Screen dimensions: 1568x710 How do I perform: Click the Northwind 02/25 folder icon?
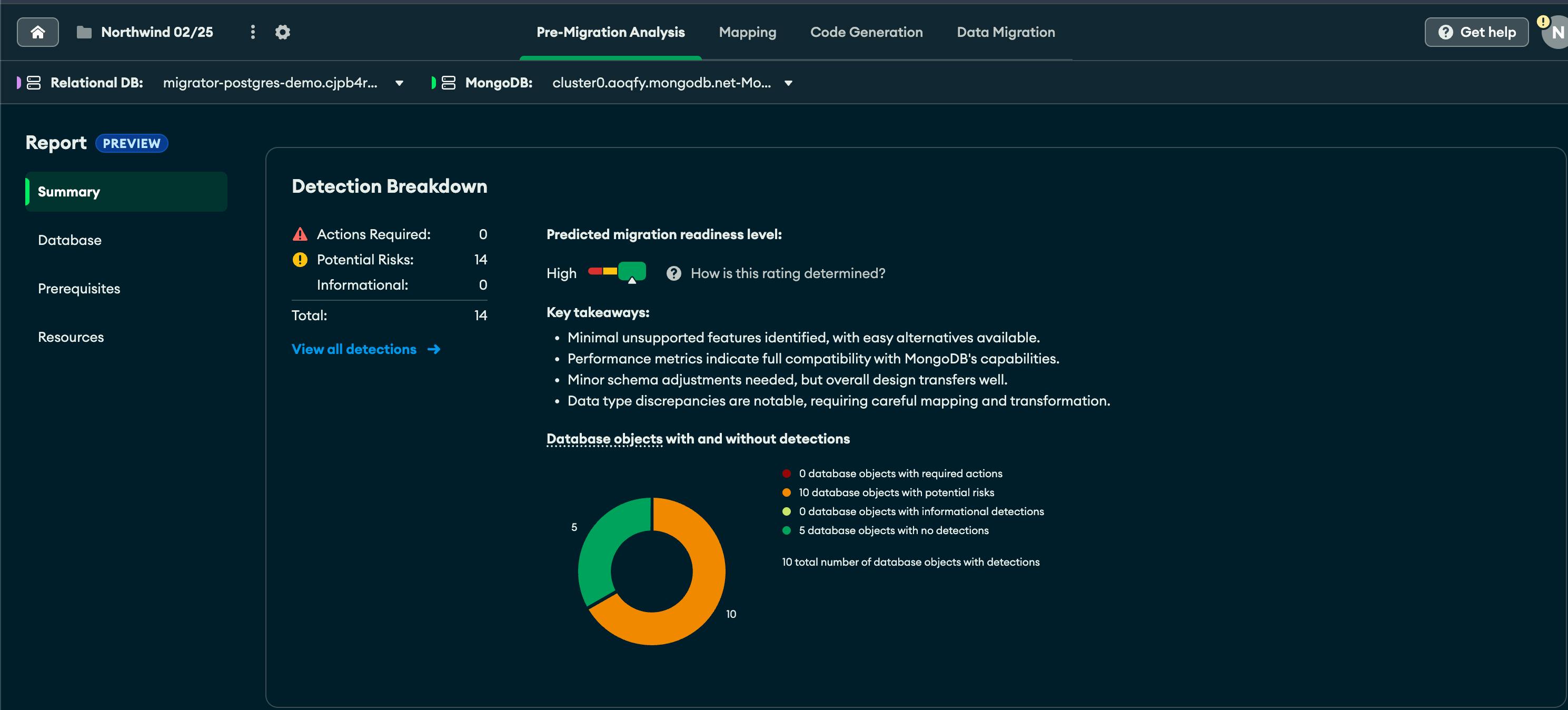click(84, 32)
